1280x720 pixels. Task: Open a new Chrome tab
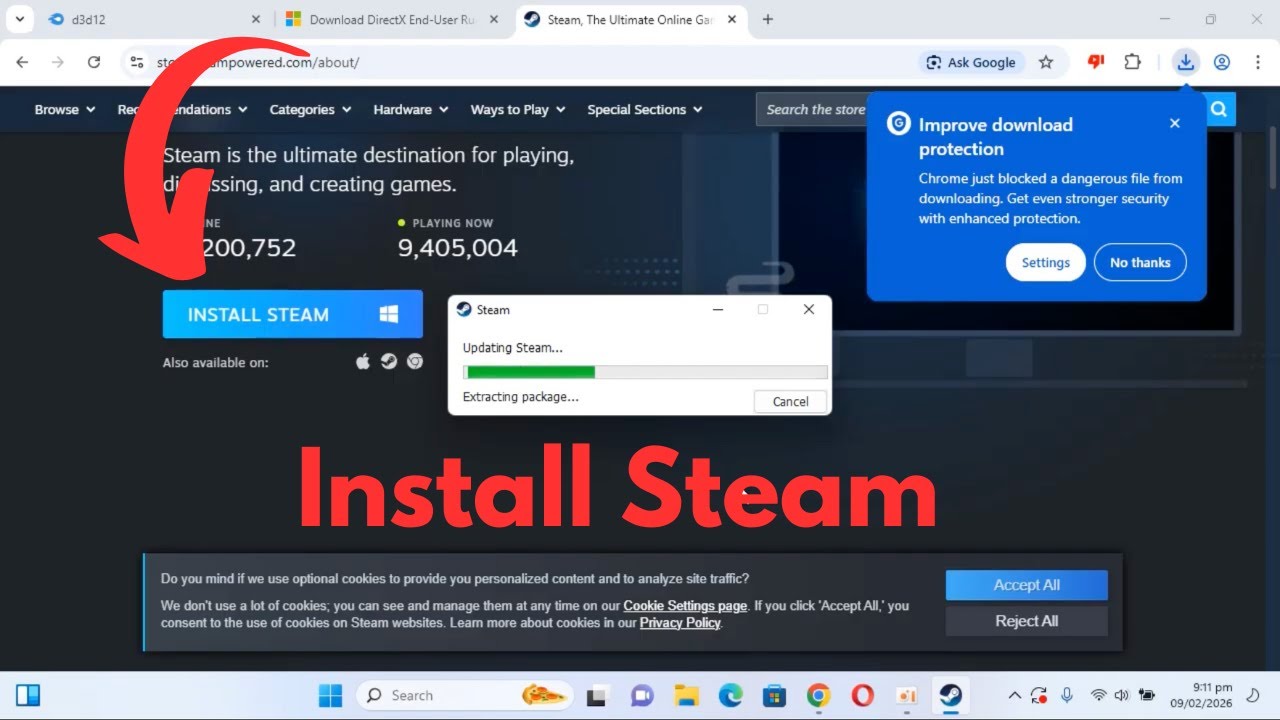coord(768,19)
